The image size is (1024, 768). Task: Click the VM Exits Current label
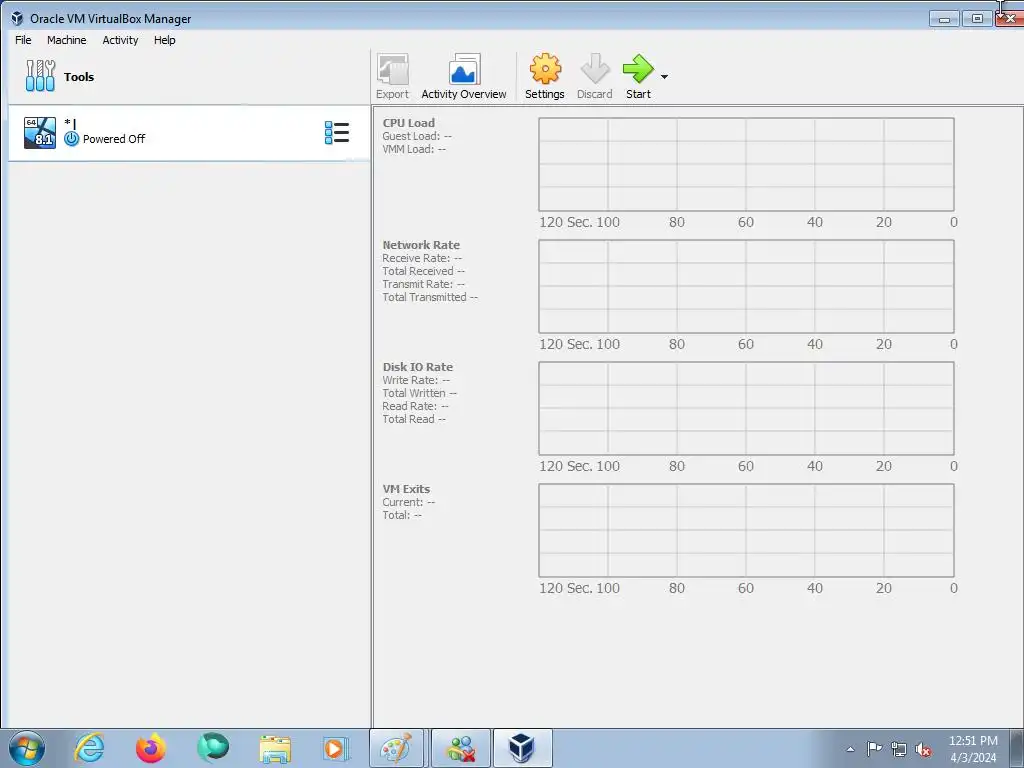pyautogui.click(x=409, y=502)
